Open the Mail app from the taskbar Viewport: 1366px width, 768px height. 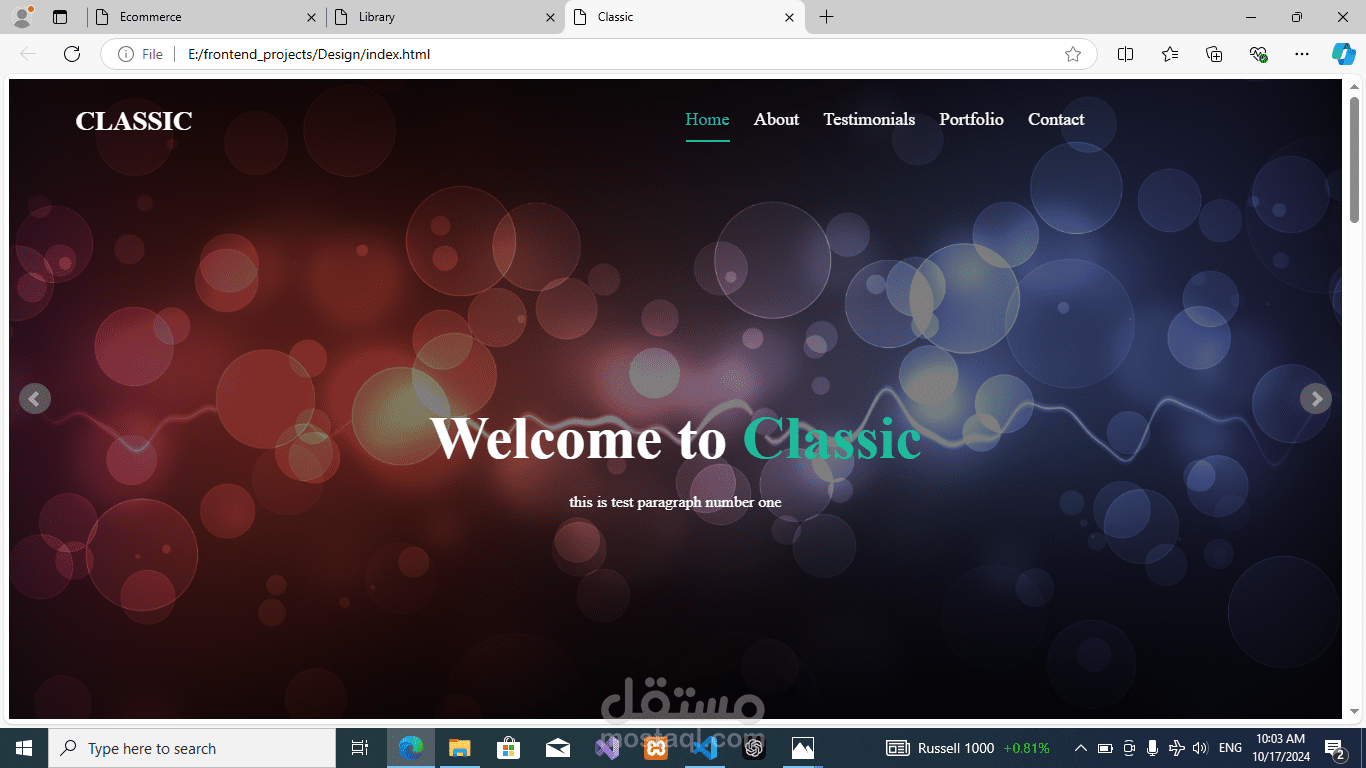click(558, 748)
